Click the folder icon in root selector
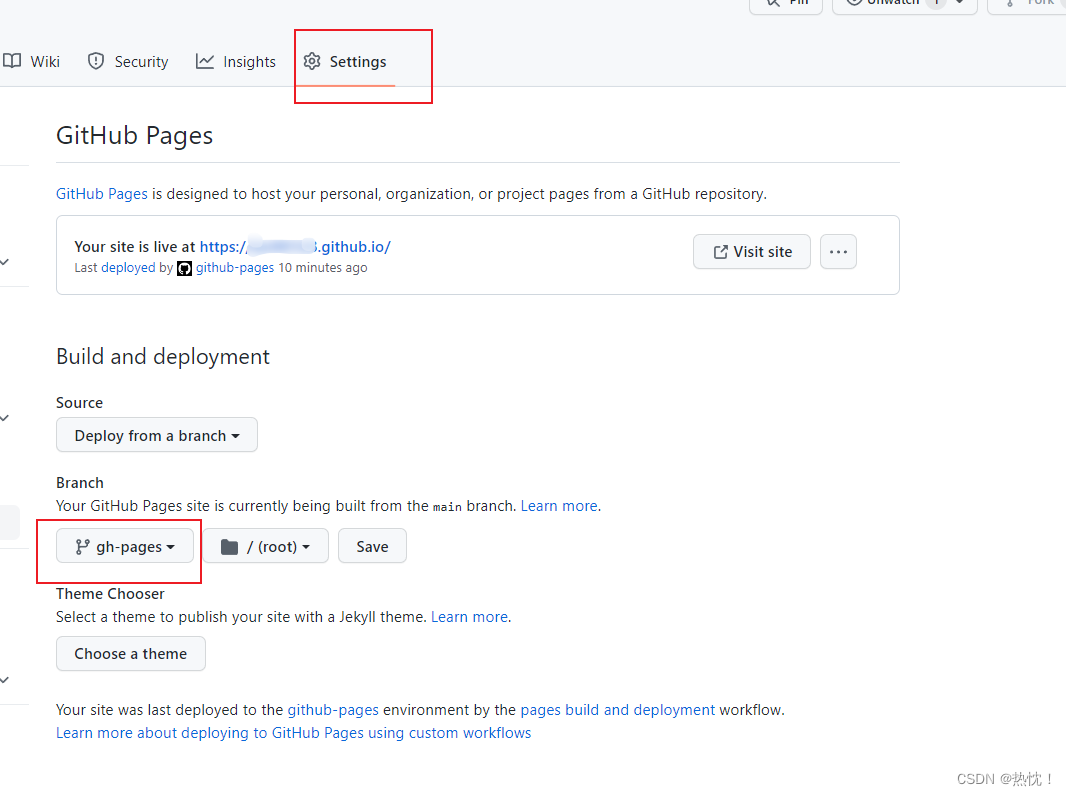The height and width of the screenshot is (796, 1066). (230, 547)
